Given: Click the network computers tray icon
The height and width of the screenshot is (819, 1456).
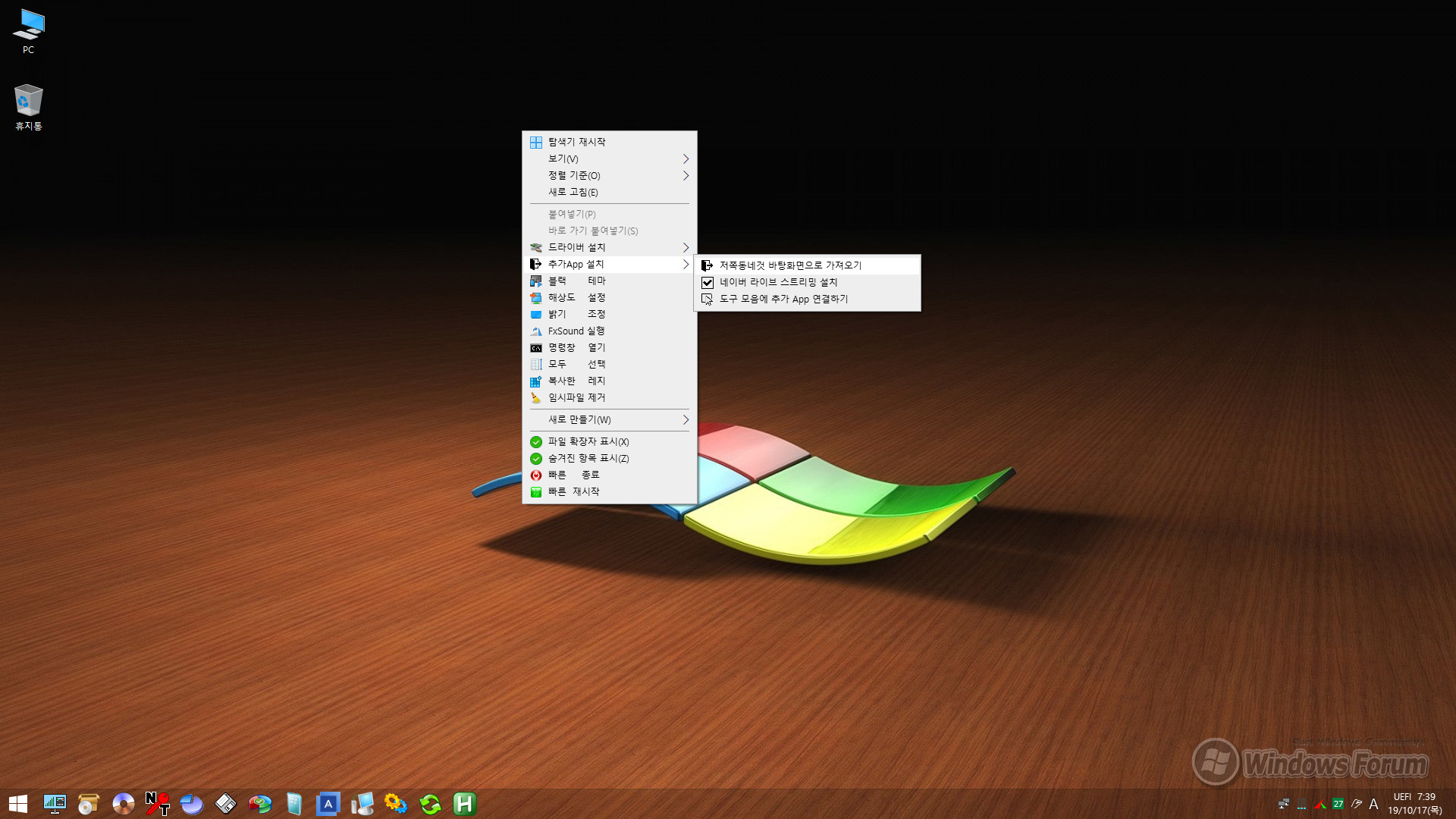Looking at the screenshot, I should click(x=1284, y=804).
